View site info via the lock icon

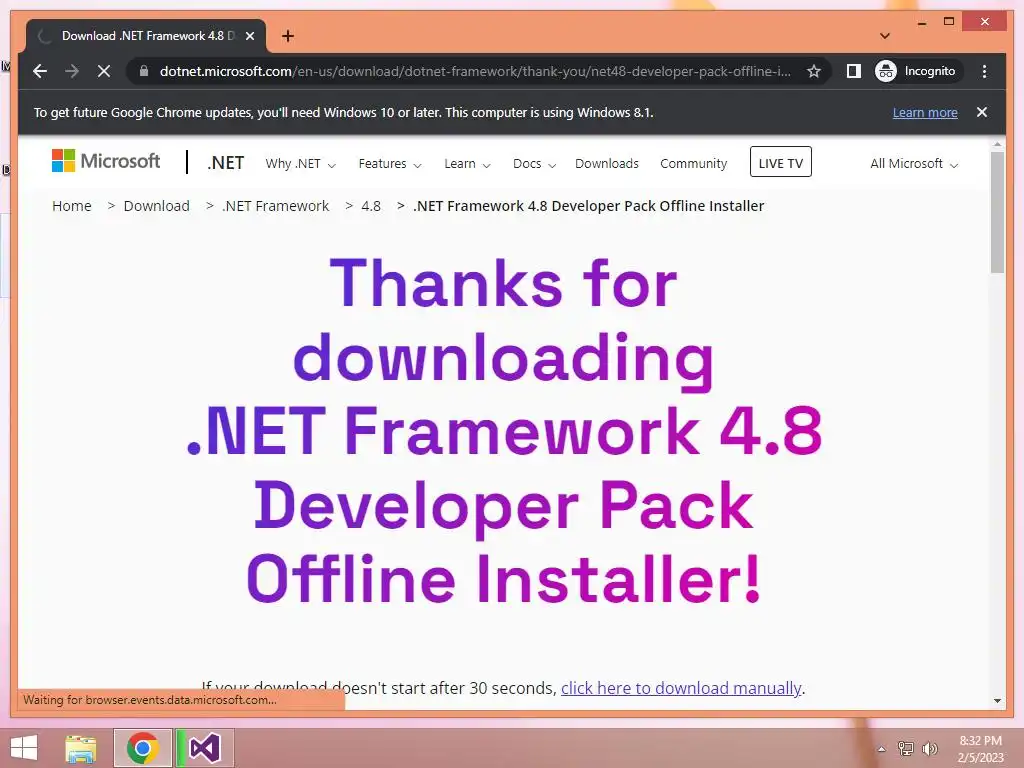[144, 71]
